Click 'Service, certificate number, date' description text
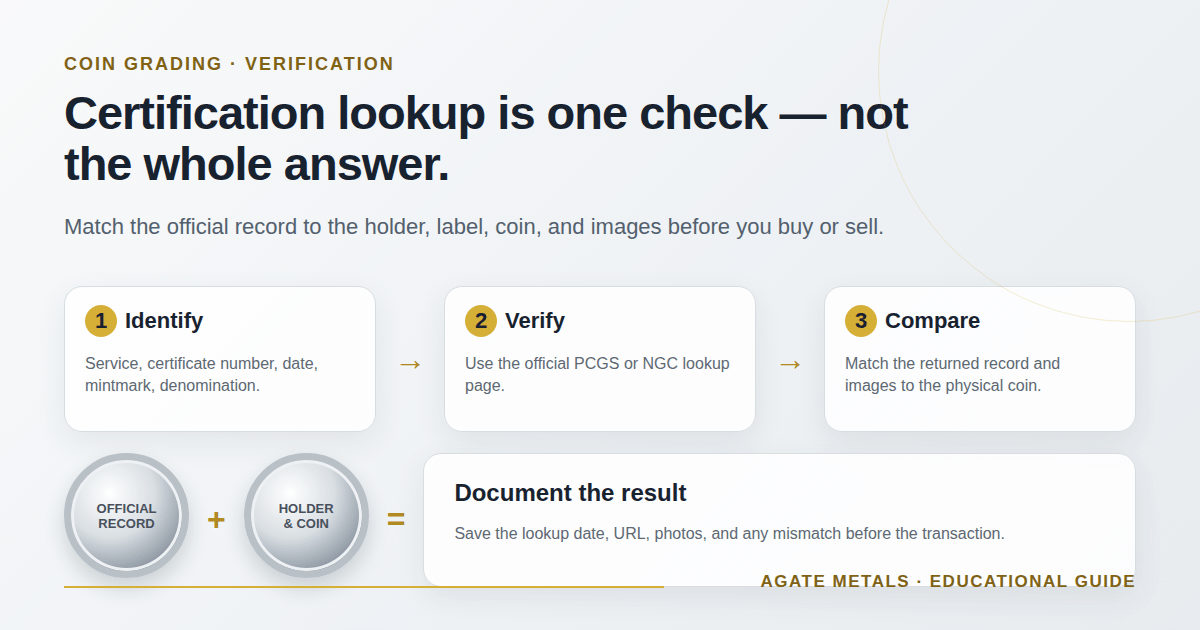Viewport: 1200px width, 630px height. click(201, 374)
